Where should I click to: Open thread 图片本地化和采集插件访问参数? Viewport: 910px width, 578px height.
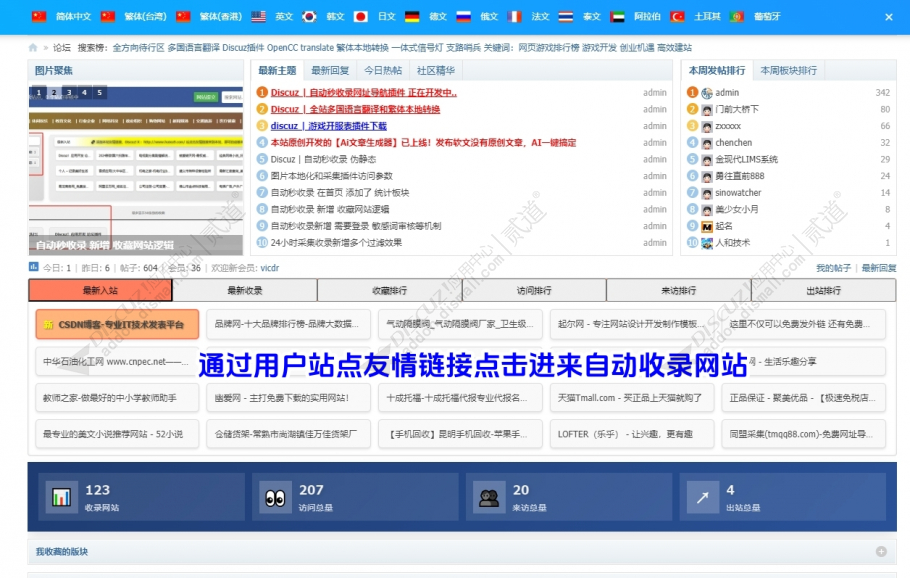click(332, 176)
